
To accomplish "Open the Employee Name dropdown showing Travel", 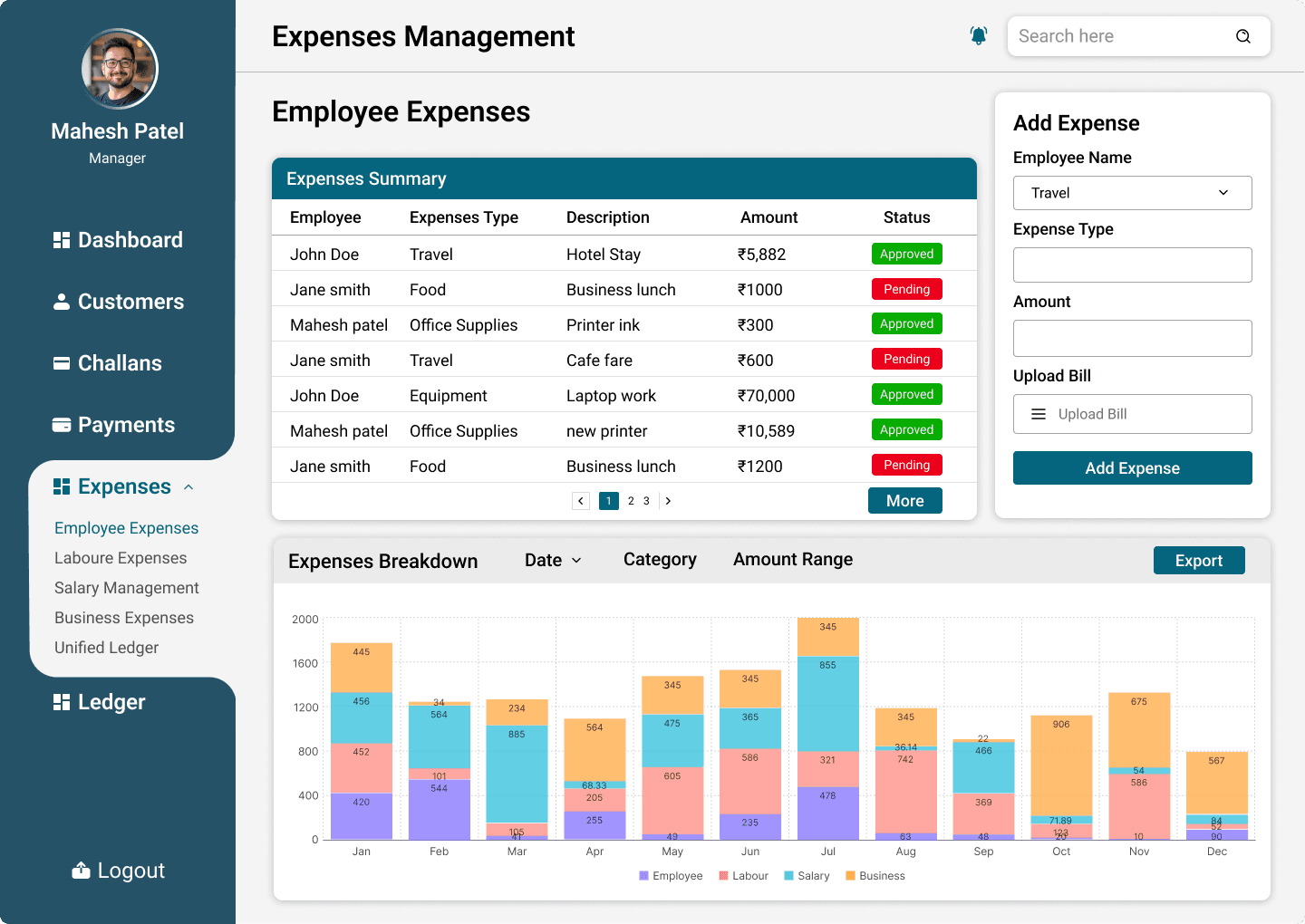I will [x=1133, y=193].
